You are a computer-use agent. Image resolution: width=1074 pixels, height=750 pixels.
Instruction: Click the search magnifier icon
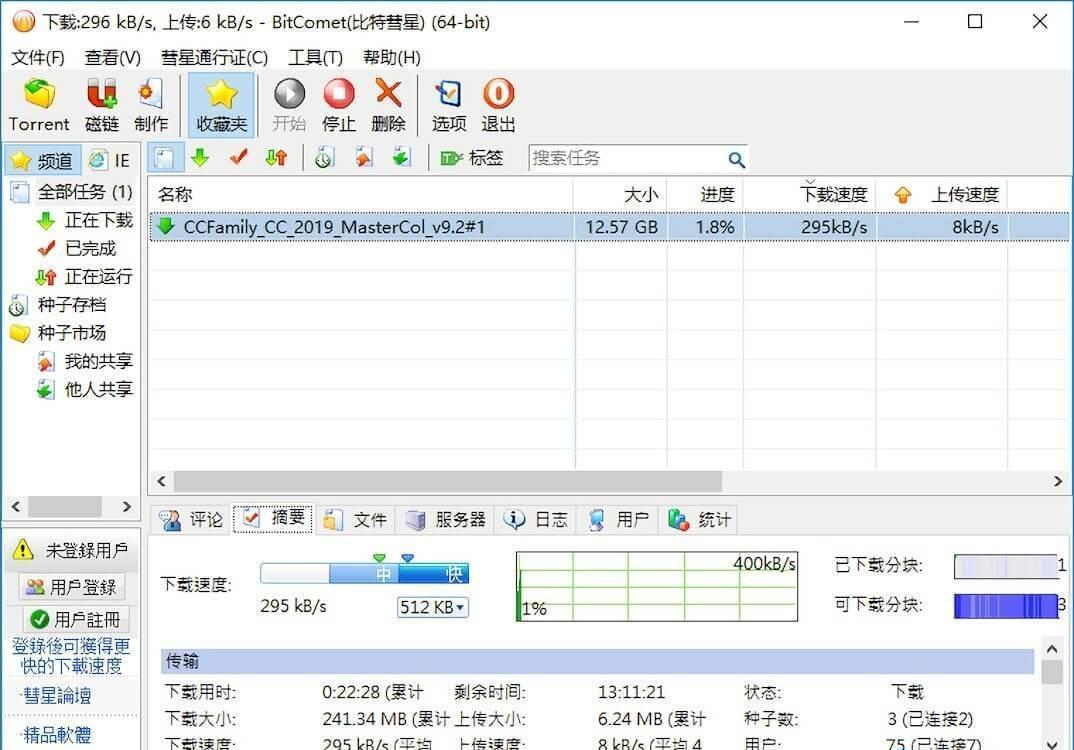click(x=736, y=160)
